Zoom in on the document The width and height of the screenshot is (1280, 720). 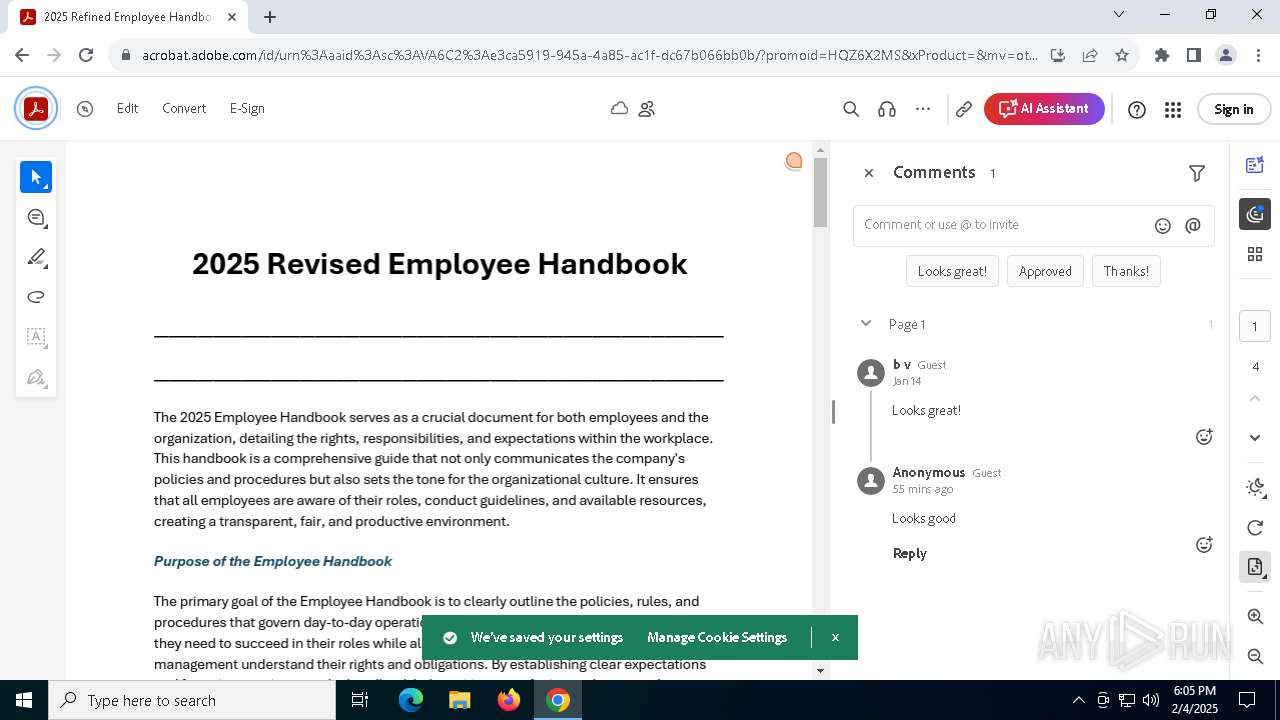(x=1255, y=617)
